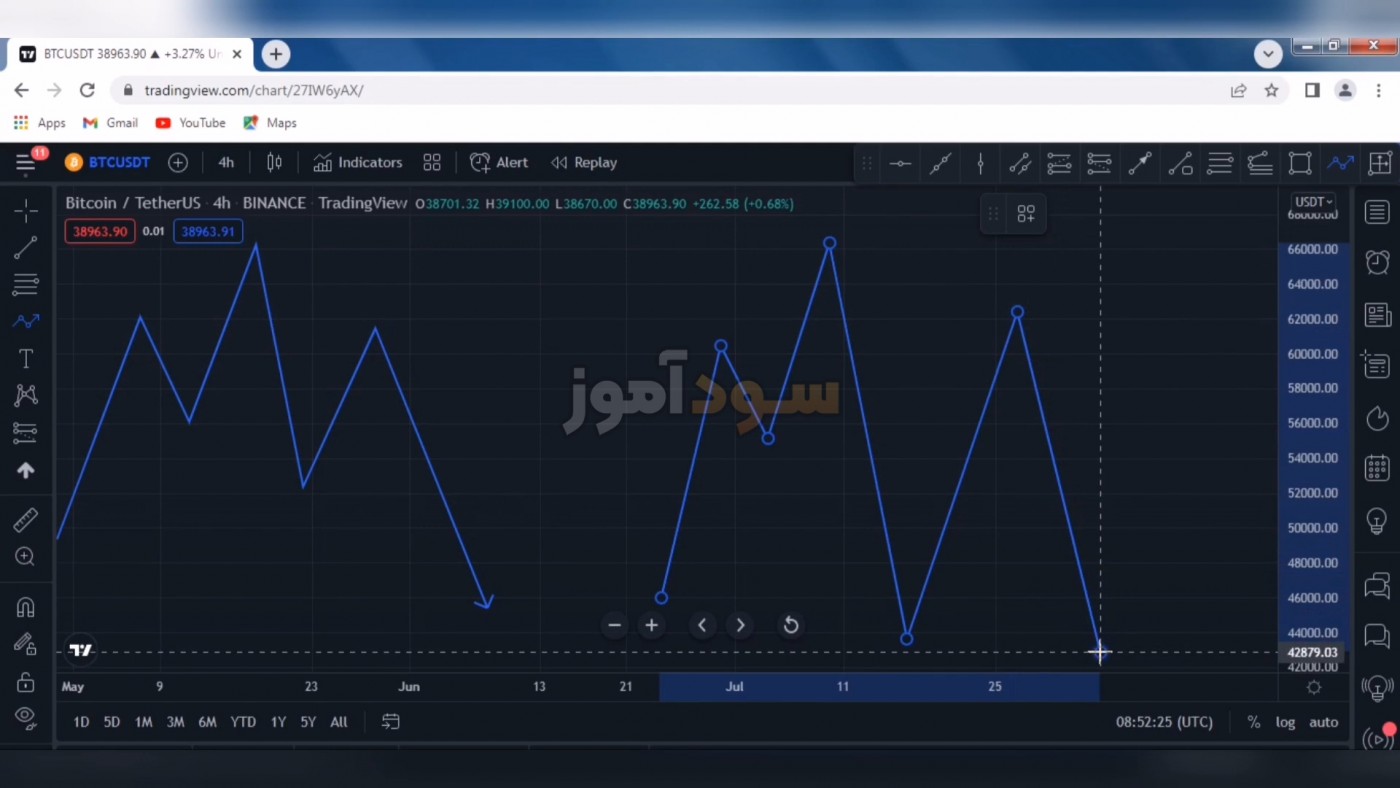This screenshot has height=788, width=1400.
Task: Select the 1D date range
Action: [81, 722]
